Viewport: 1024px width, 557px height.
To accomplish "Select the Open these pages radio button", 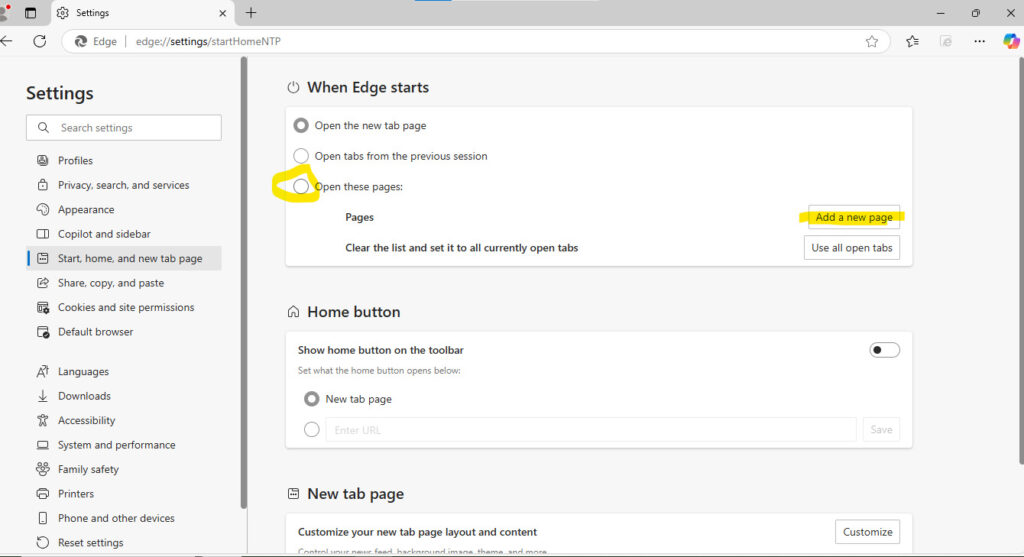I will tap(300, 186).
